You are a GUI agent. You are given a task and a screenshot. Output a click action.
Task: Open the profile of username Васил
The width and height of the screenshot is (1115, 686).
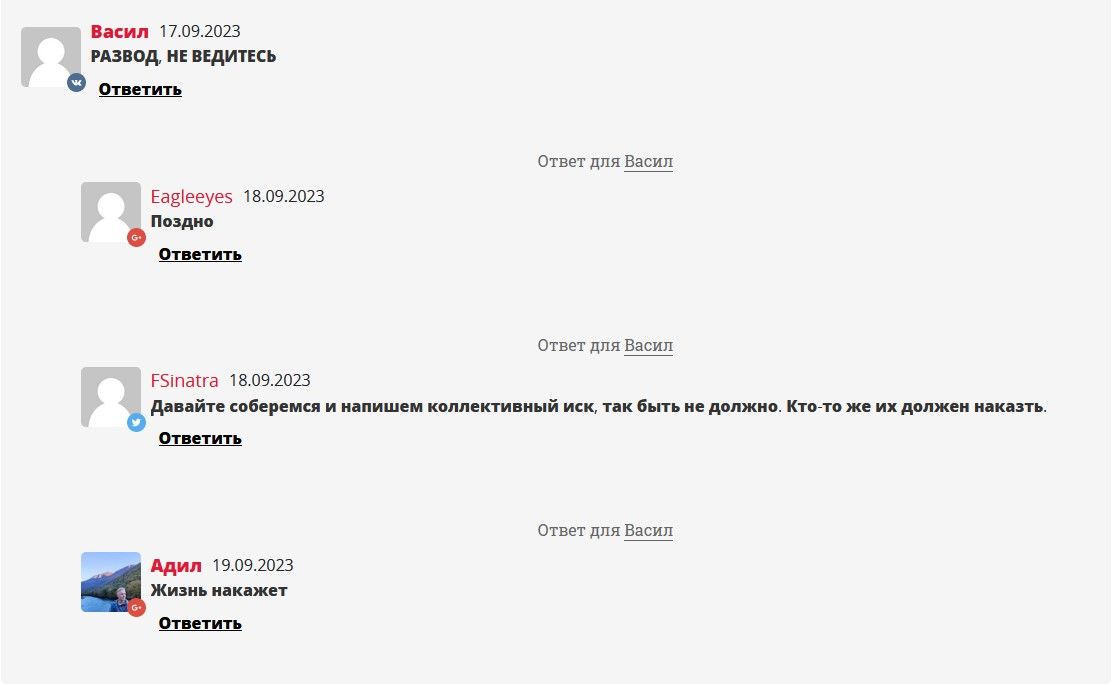tap(119, 32)
